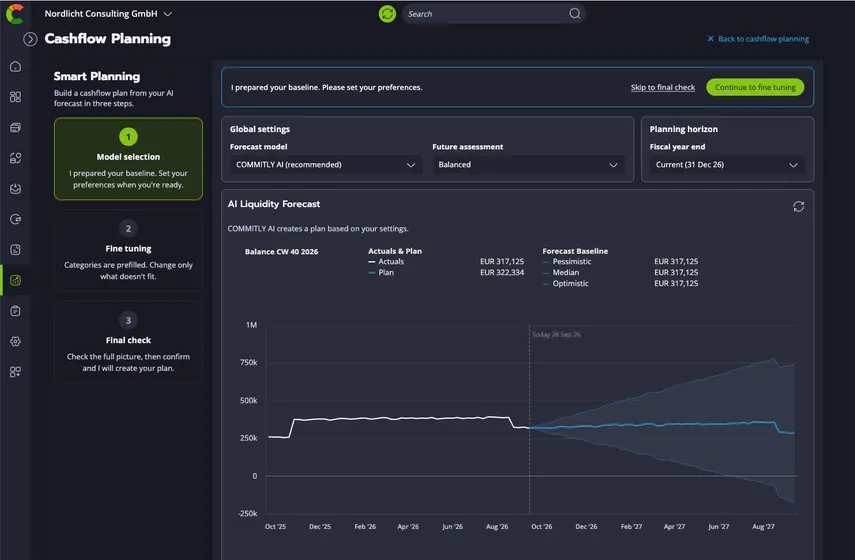Click Skip to final check link
This screenshot has height=560, width=855.
(x=663, y=87)
